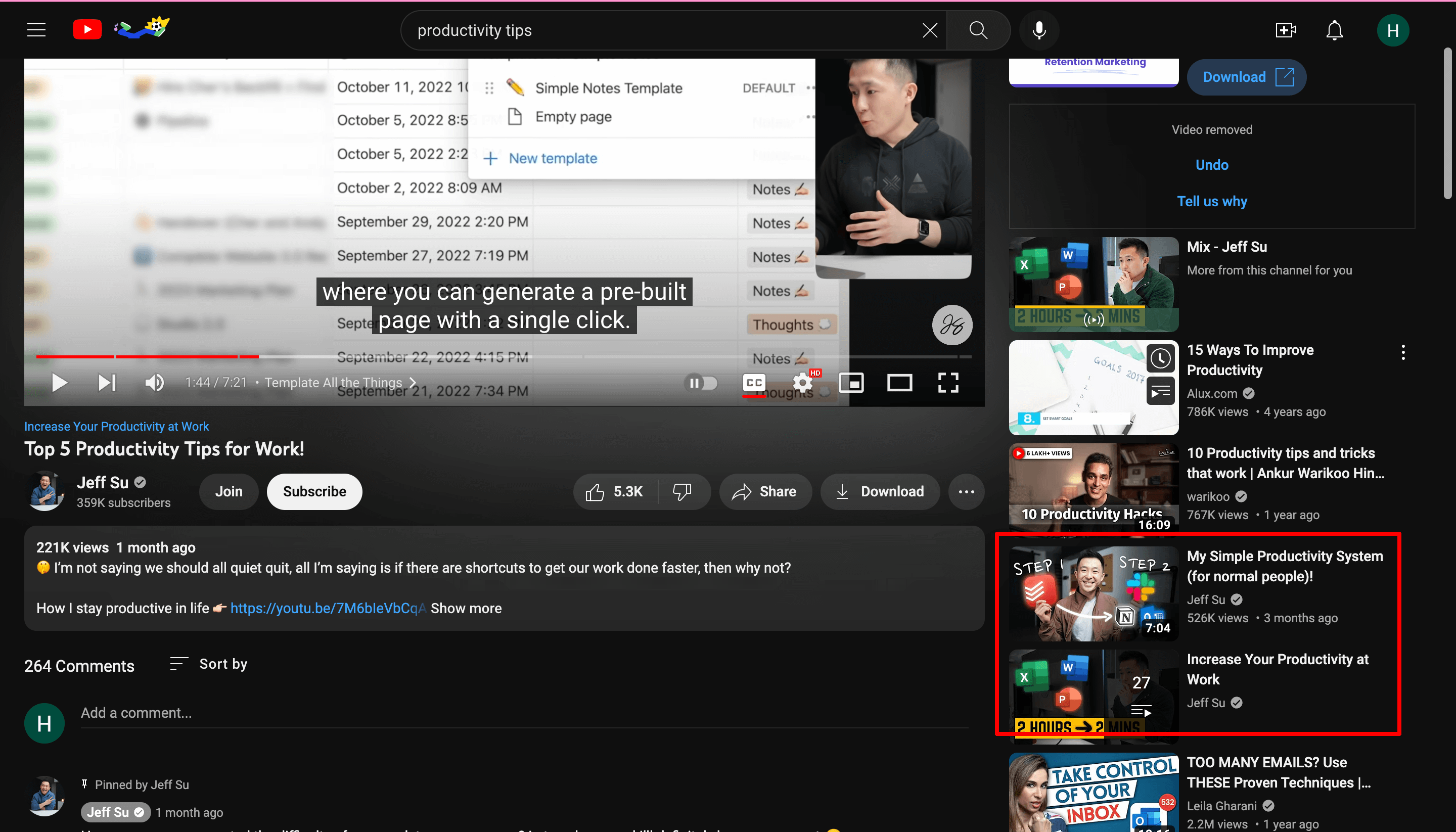Toggle the autoplay switch
This screenshot has height=832, width=1456.
point(701,382)
